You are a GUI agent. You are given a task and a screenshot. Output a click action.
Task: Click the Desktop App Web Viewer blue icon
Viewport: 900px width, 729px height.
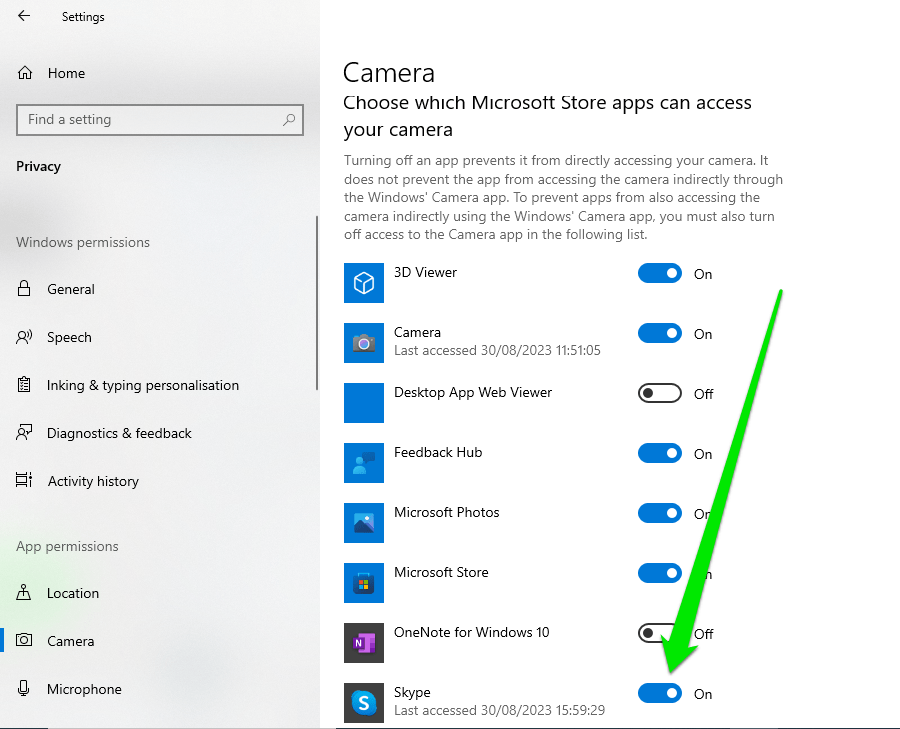coord(364,403)
